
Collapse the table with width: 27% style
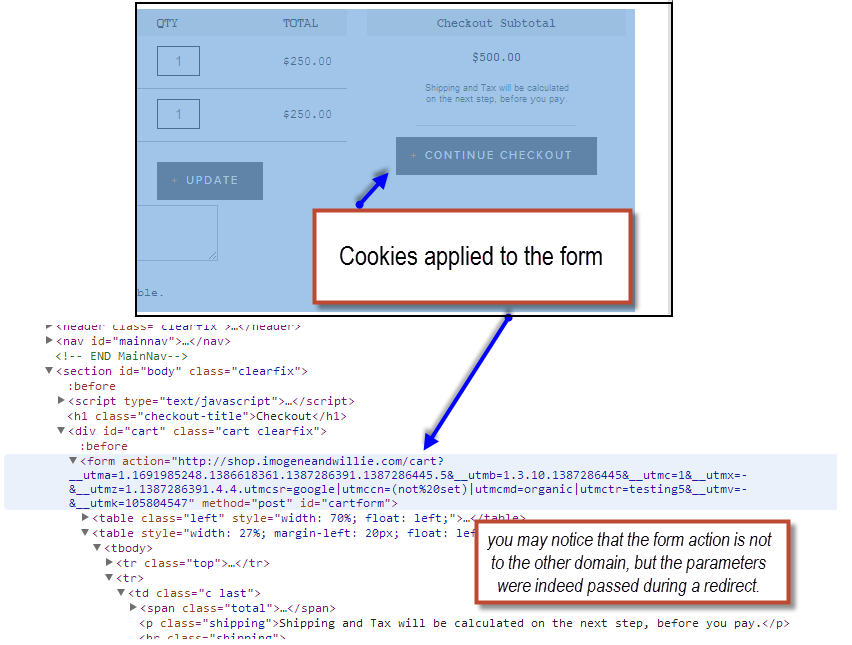(85, 533)
